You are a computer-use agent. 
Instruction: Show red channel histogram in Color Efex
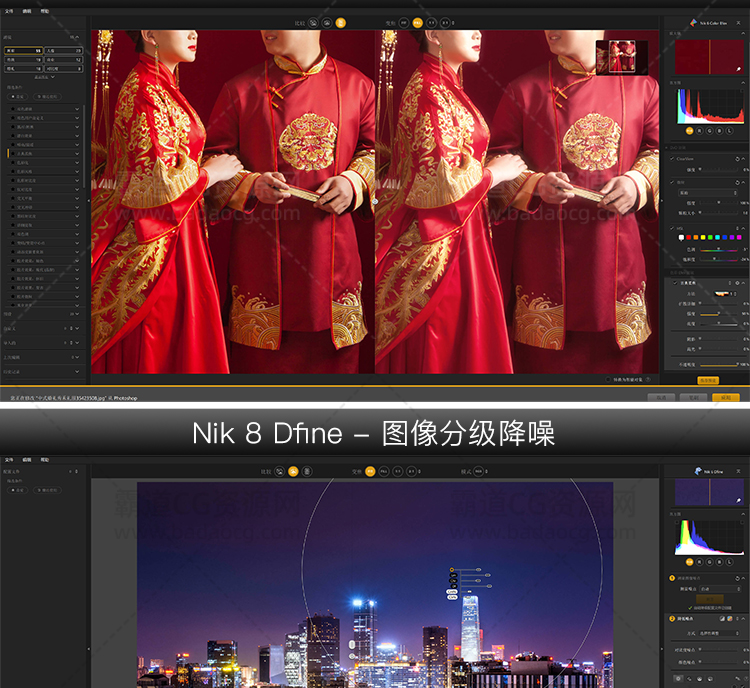click(x=700, y=131)
